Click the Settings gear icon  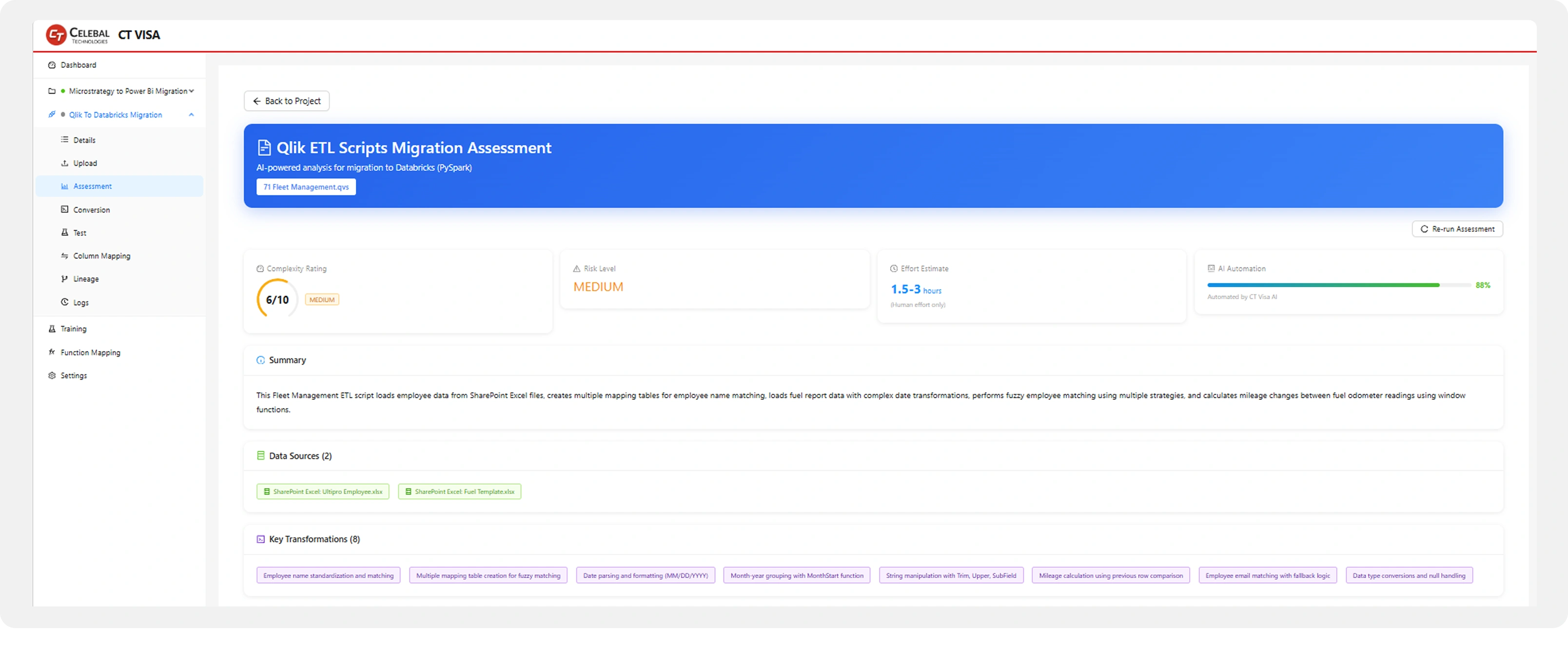coord(52,375)
